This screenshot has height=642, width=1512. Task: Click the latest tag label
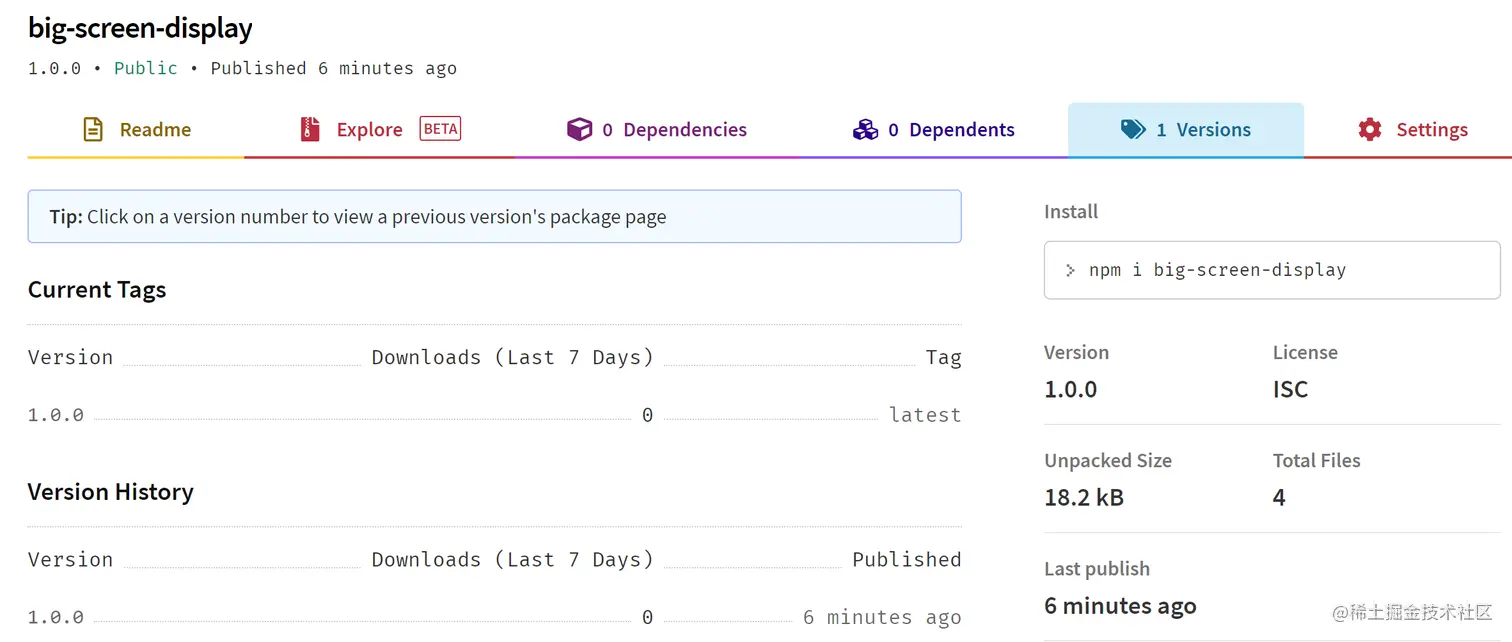click(925, 415)
